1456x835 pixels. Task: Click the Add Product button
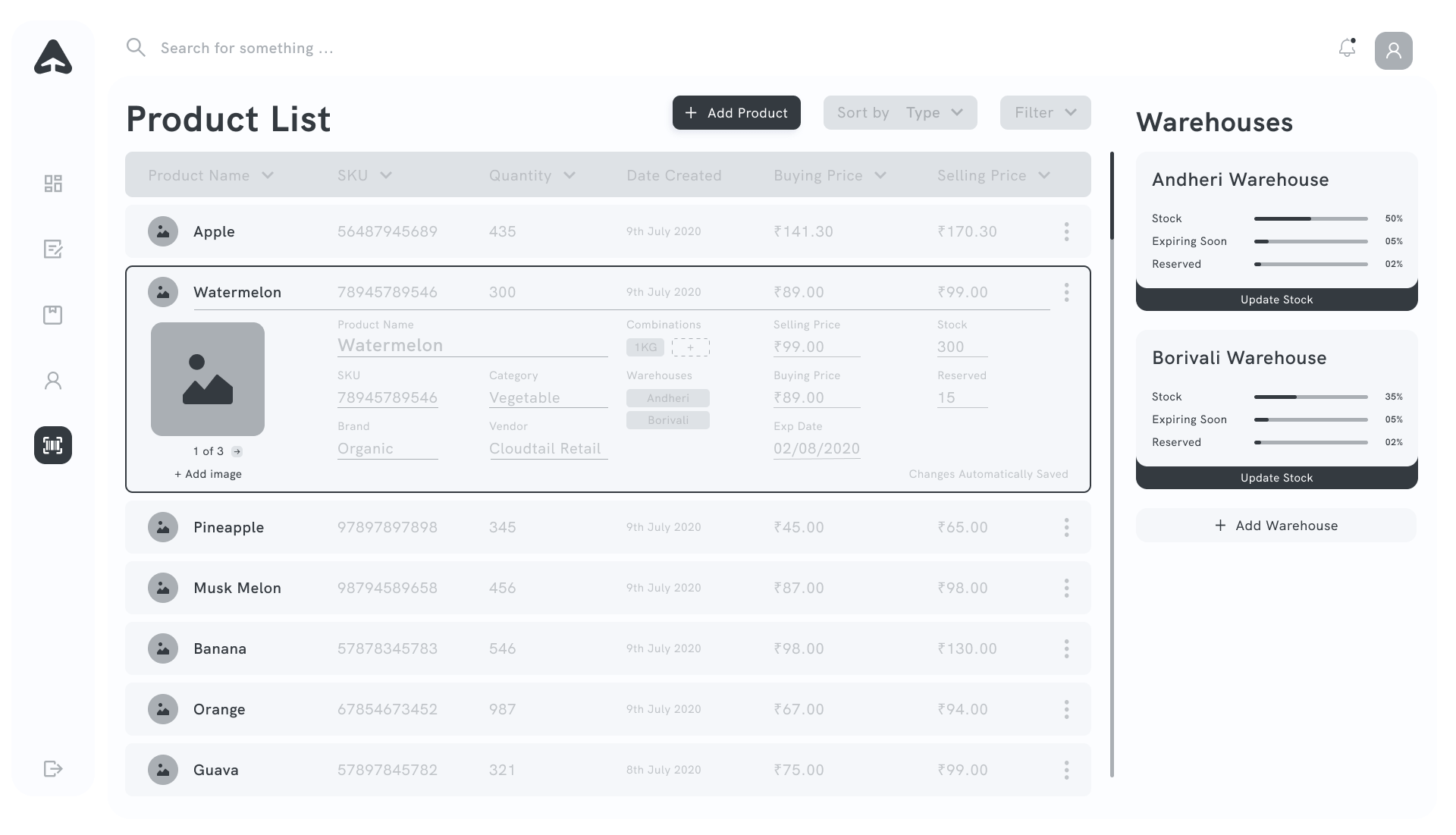pos(736,112)
